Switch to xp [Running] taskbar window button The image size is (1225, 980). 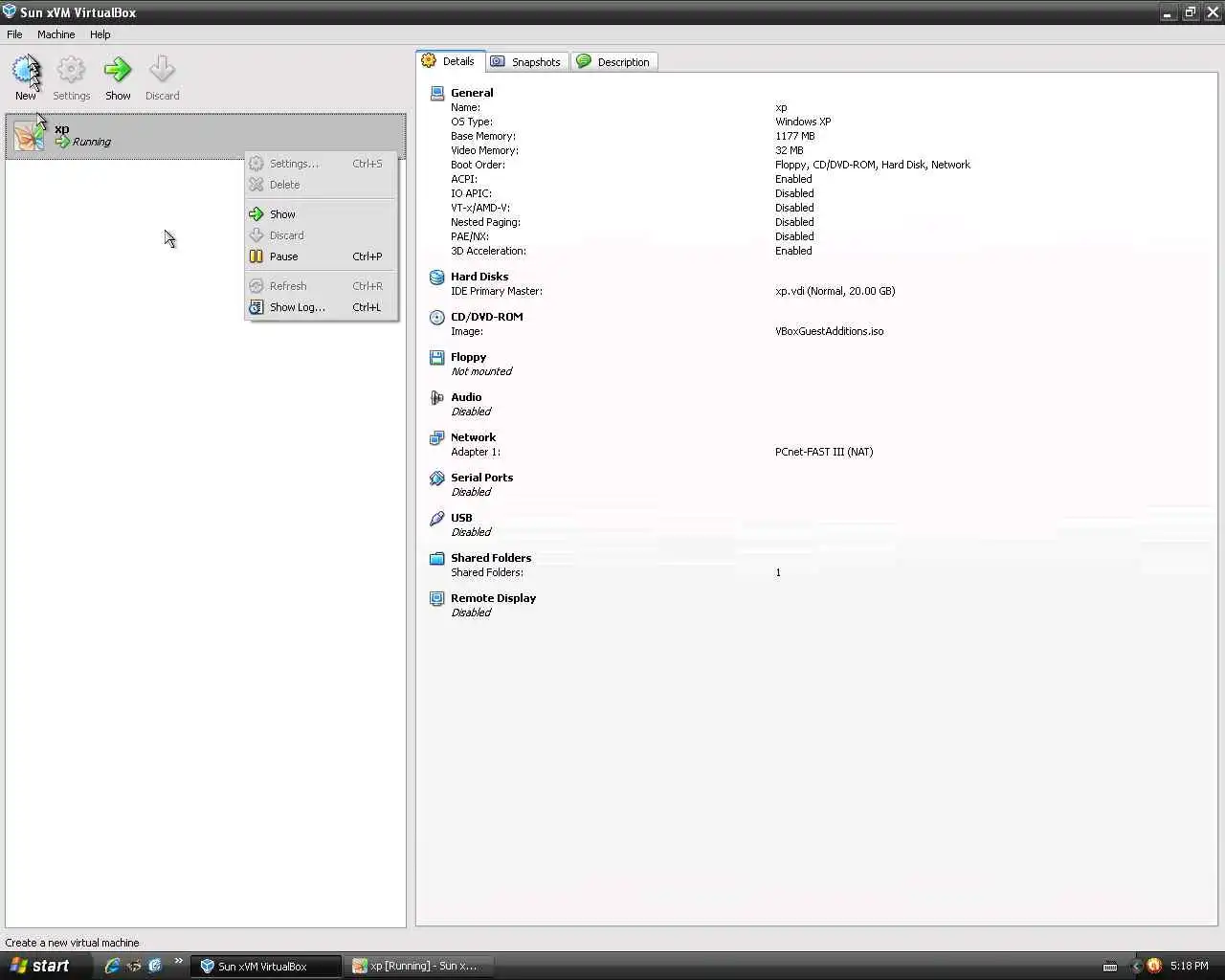[421, 967]
